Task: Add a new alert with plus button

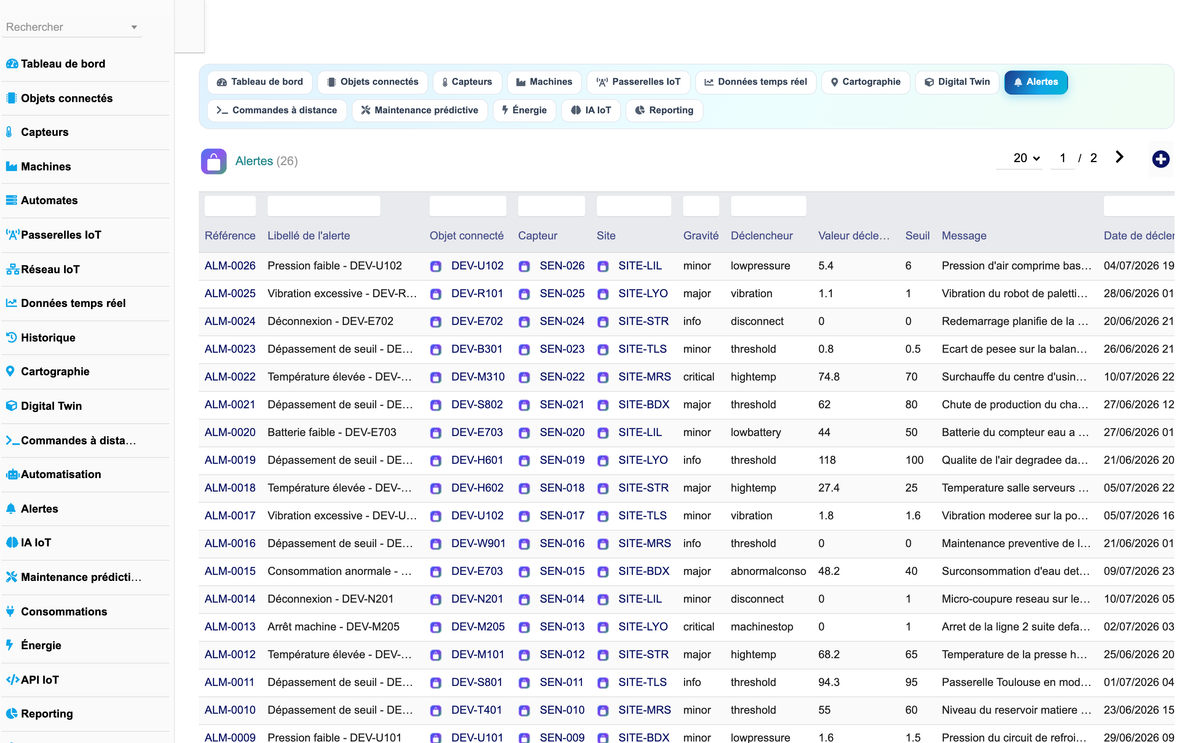Action: (x=1160, y=159)
